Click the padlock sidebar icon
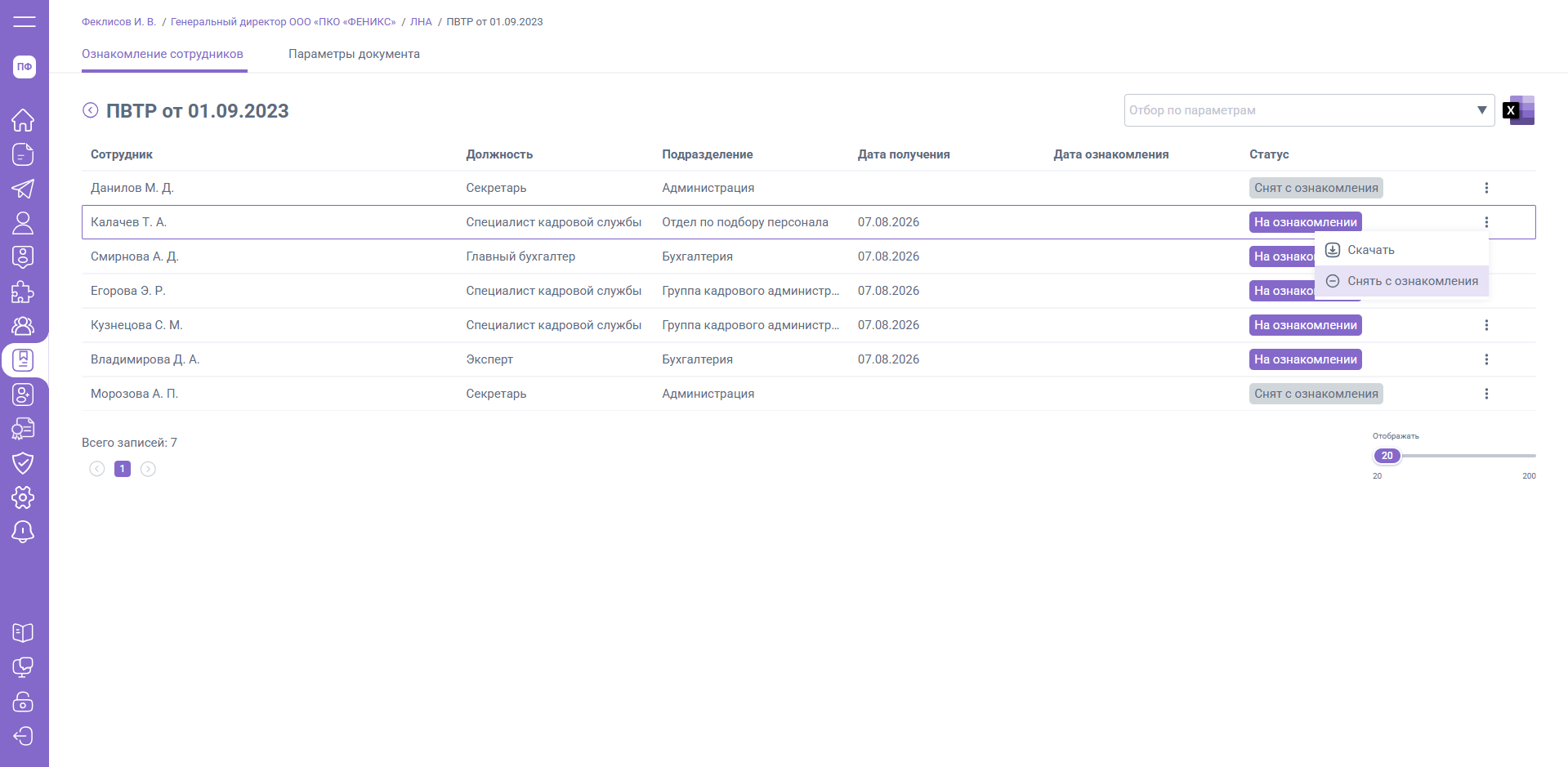 [x=23, y=702]
